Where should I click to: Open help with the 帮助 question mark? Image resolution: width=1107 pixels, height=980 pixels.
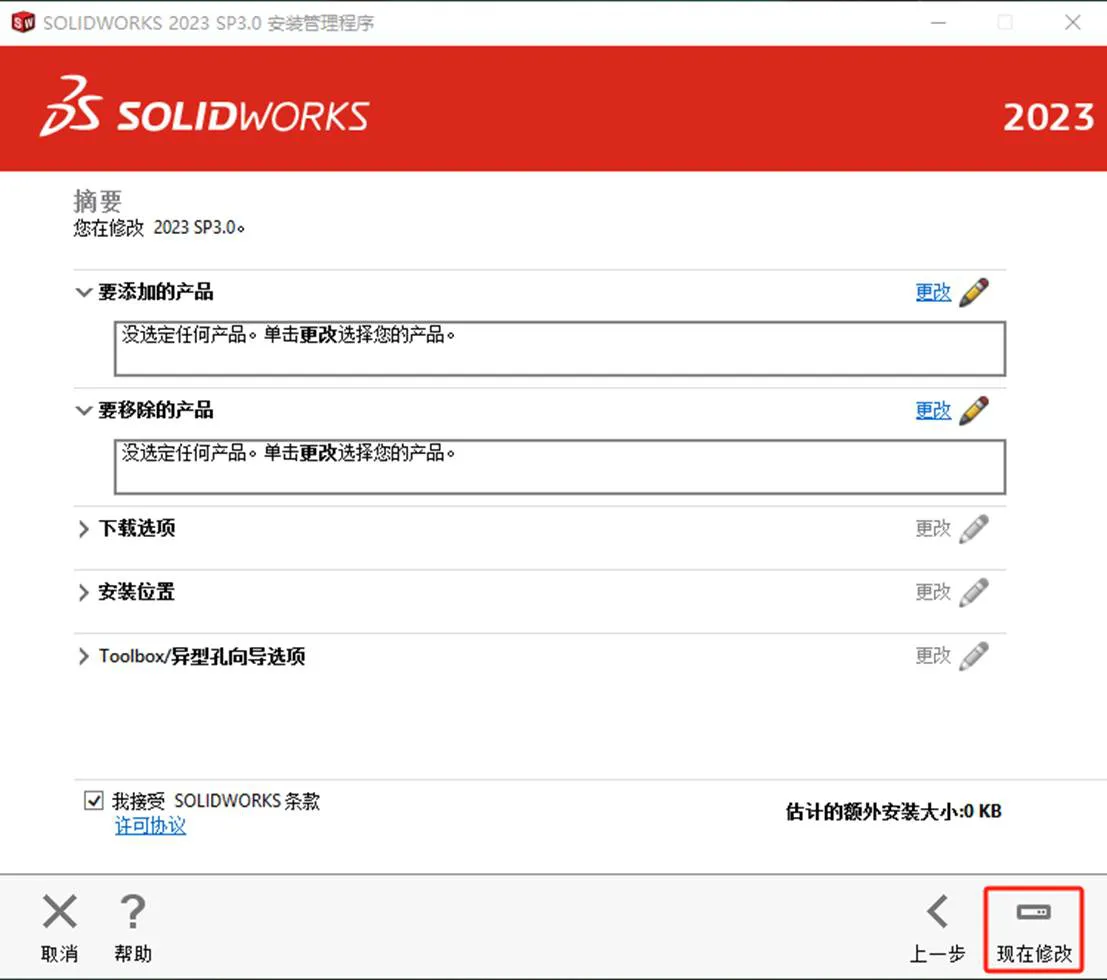pos(133,912)
